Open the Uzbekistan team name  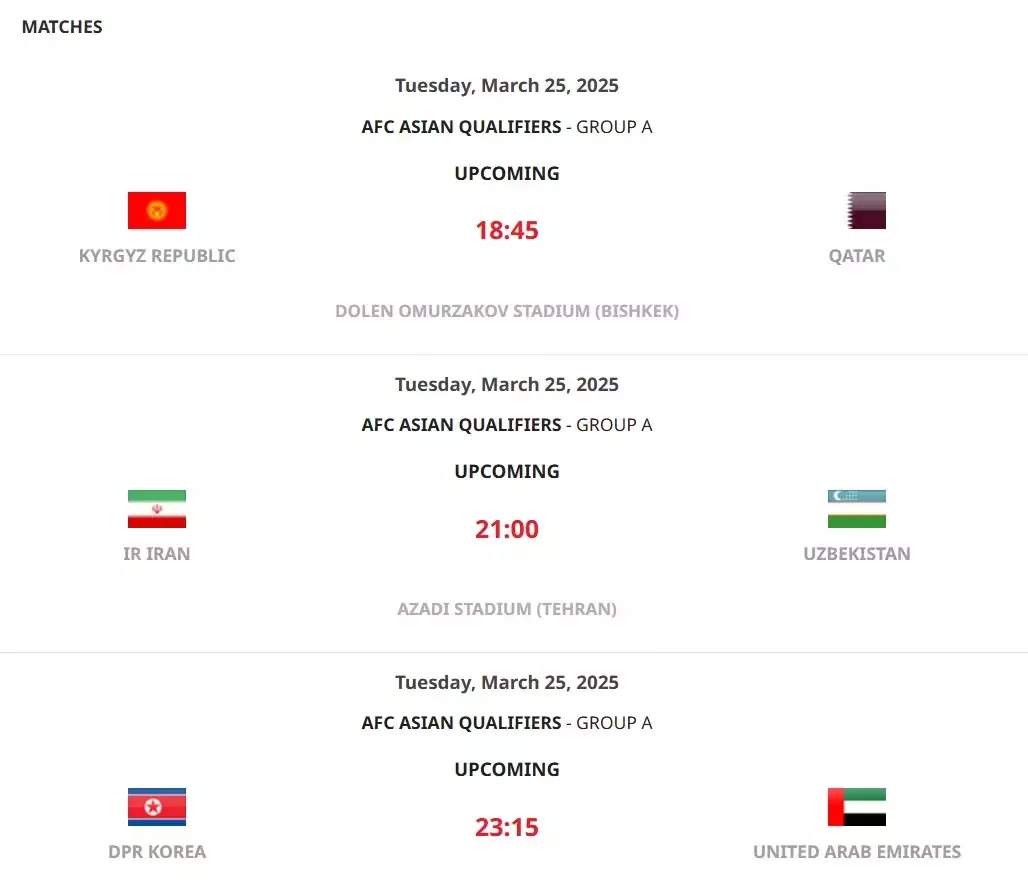[856, 554]
